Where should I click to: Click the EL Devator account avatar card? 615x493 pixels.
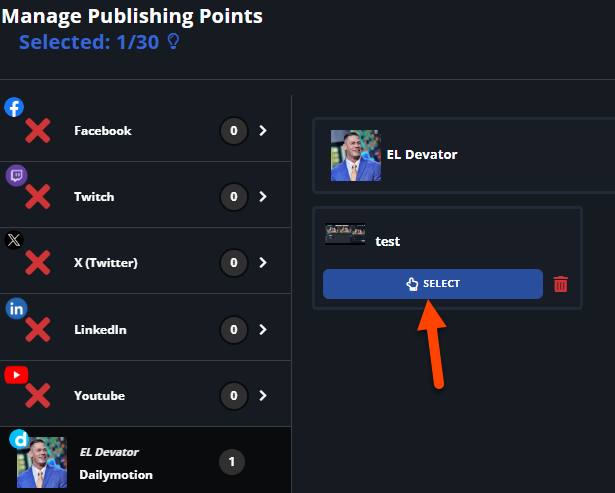coord(464,155)
